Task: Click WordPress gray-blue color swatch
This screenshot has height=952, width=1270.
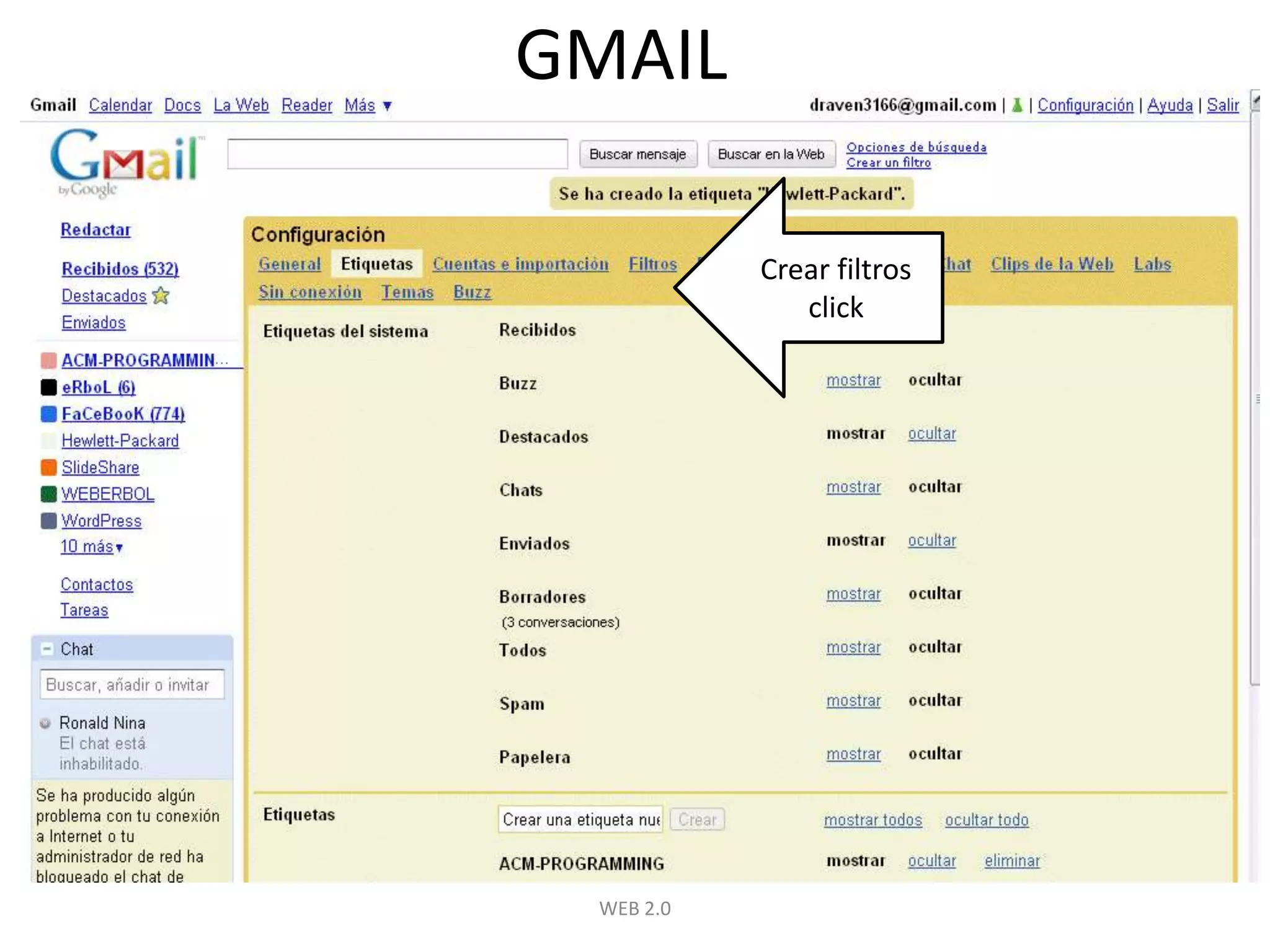Action: click(48, 521)
